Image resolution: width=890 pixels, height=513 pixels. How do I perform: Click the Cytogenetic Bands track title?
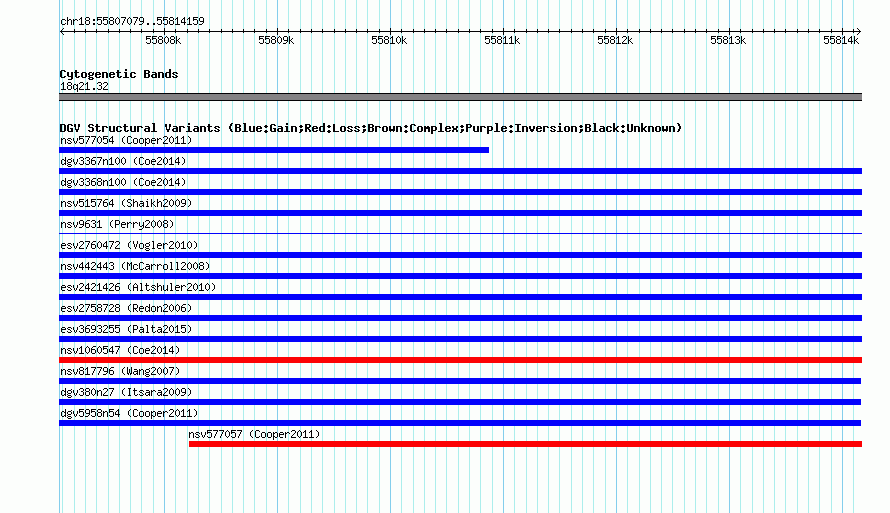click(x=119, y=74)
